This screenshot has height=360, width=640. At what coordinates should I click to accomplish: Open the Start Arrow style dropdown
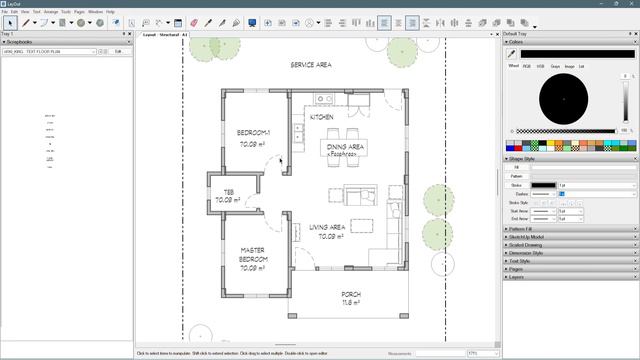[543, 211]
